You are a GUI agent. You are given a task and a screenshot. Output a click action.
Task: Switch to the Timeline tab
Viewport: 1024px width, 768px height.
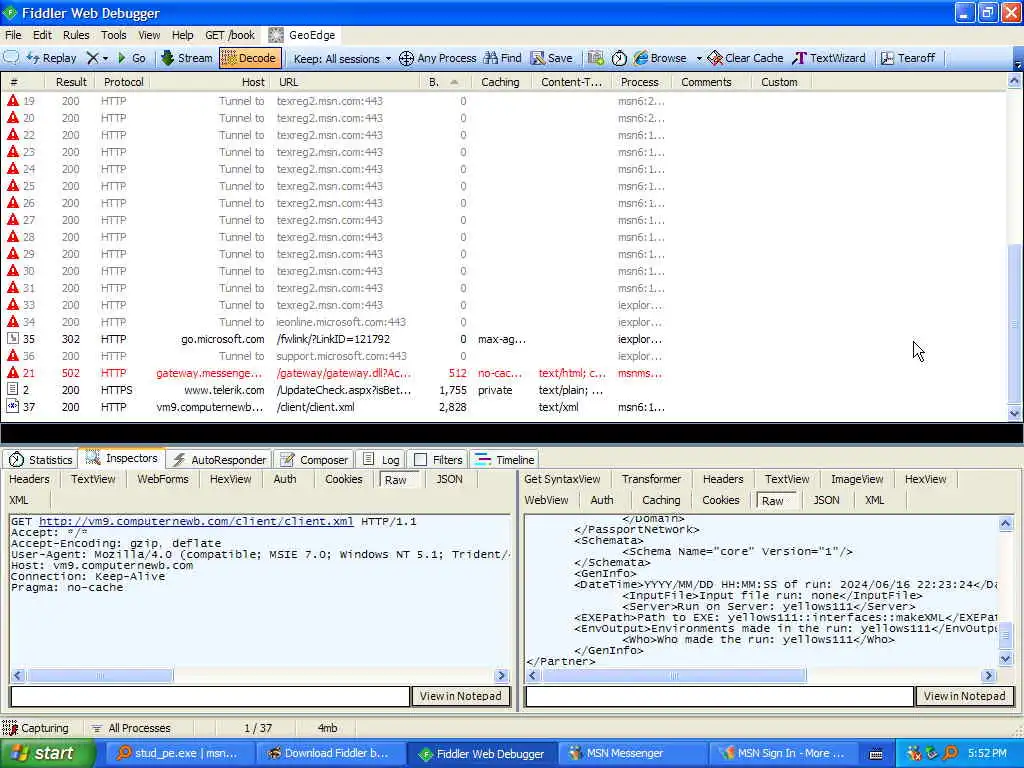pyautogui.click(x=504, y=460)
